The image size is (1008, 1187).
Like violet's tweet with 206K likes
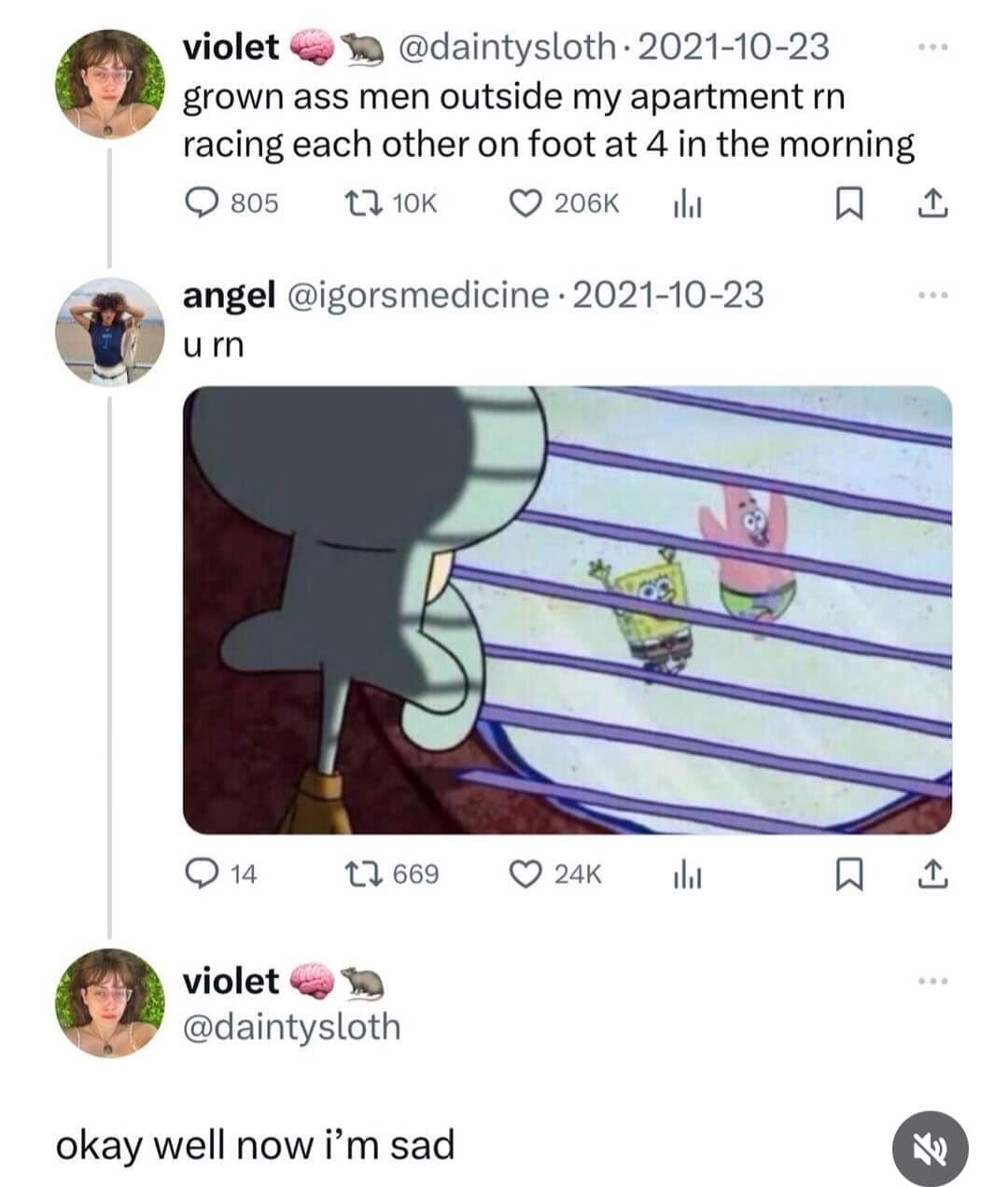525,202
